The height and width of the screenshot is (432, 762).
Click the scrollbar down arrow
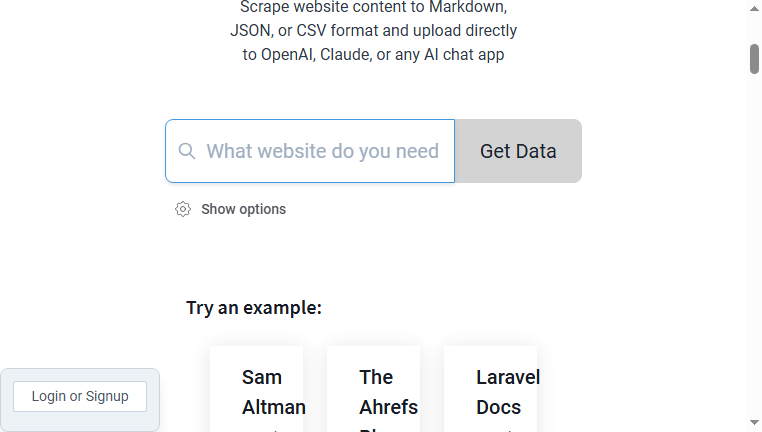[754, 423]
